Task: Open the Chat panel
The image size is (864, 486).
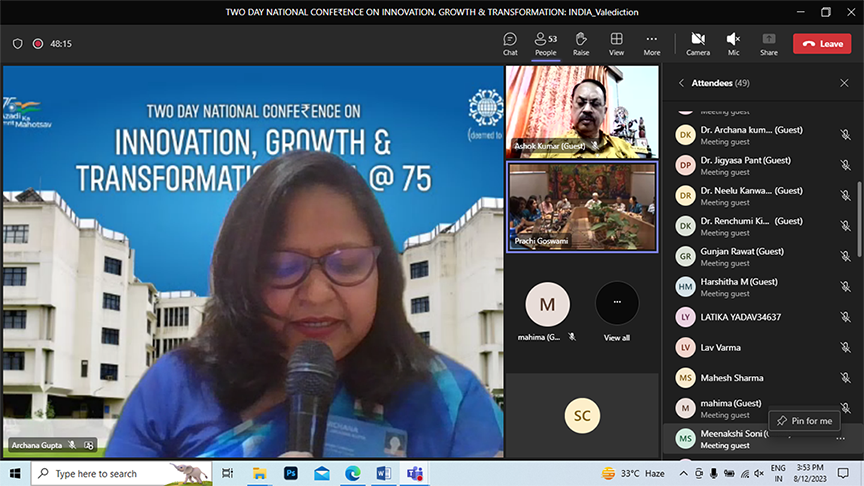Action: click(510, 43)
